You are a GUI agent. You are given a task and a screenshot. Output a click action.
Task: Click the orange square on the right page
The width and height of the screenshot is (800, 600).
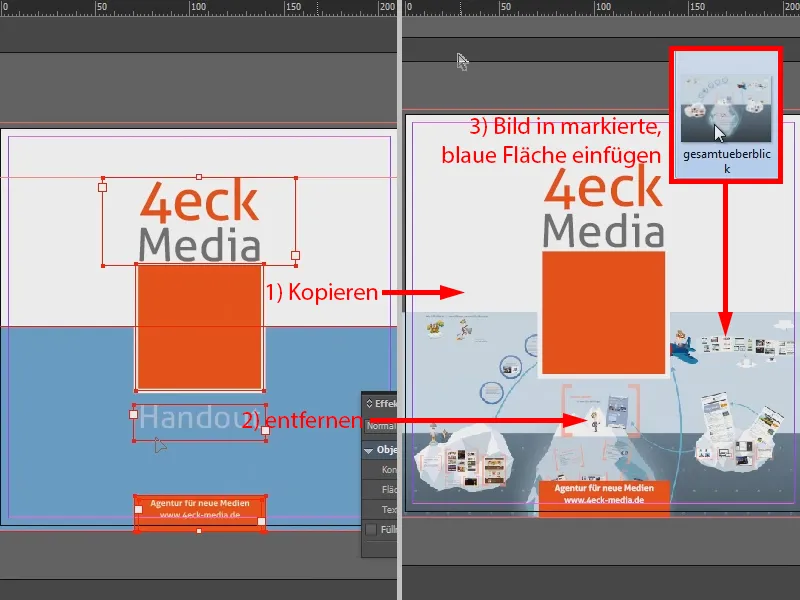coord(601,315)
